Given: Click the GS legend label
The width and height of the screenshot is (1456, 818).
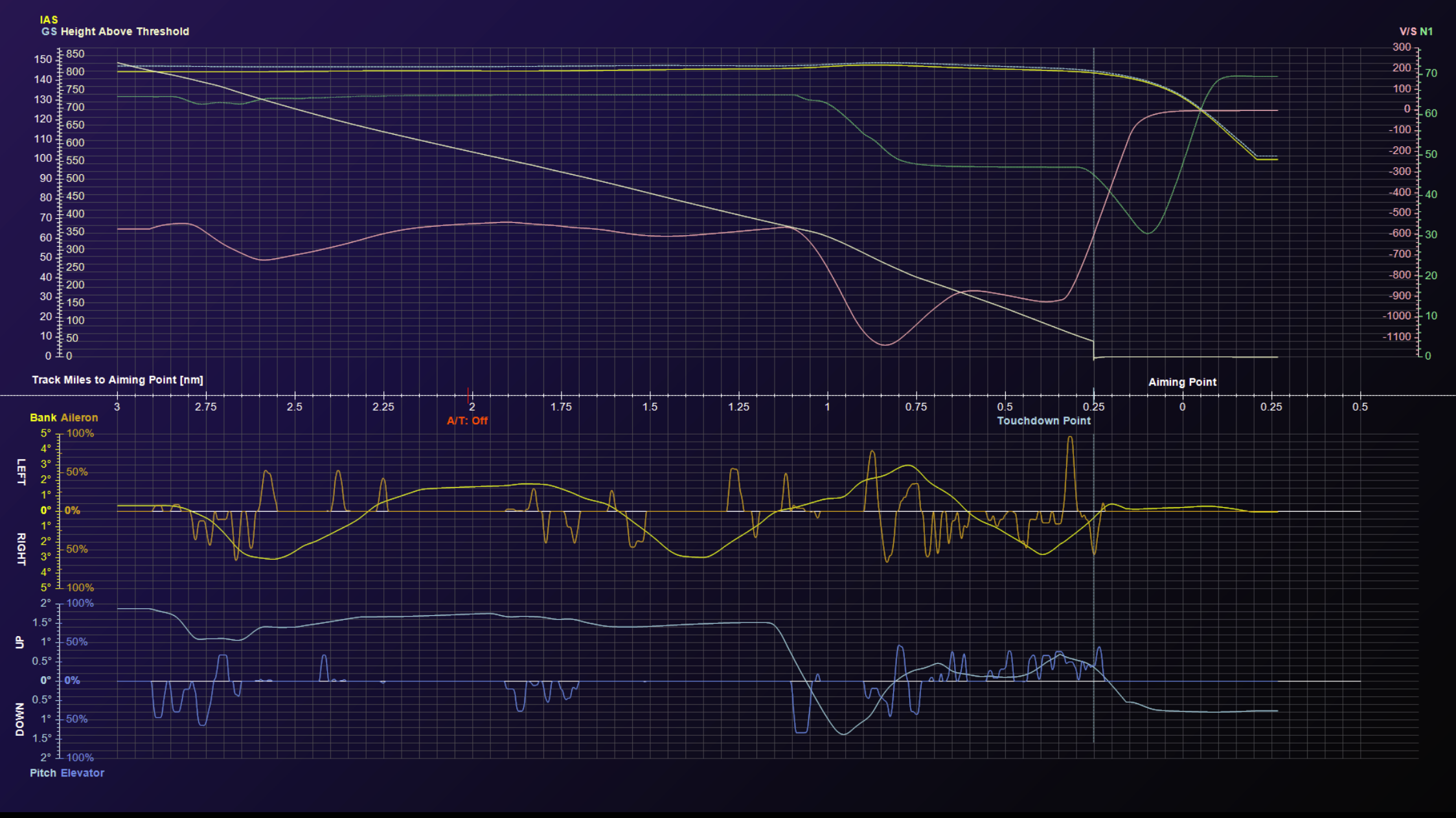Looking at the screenshot, I should pyautogui.click(x=49, y=32).
